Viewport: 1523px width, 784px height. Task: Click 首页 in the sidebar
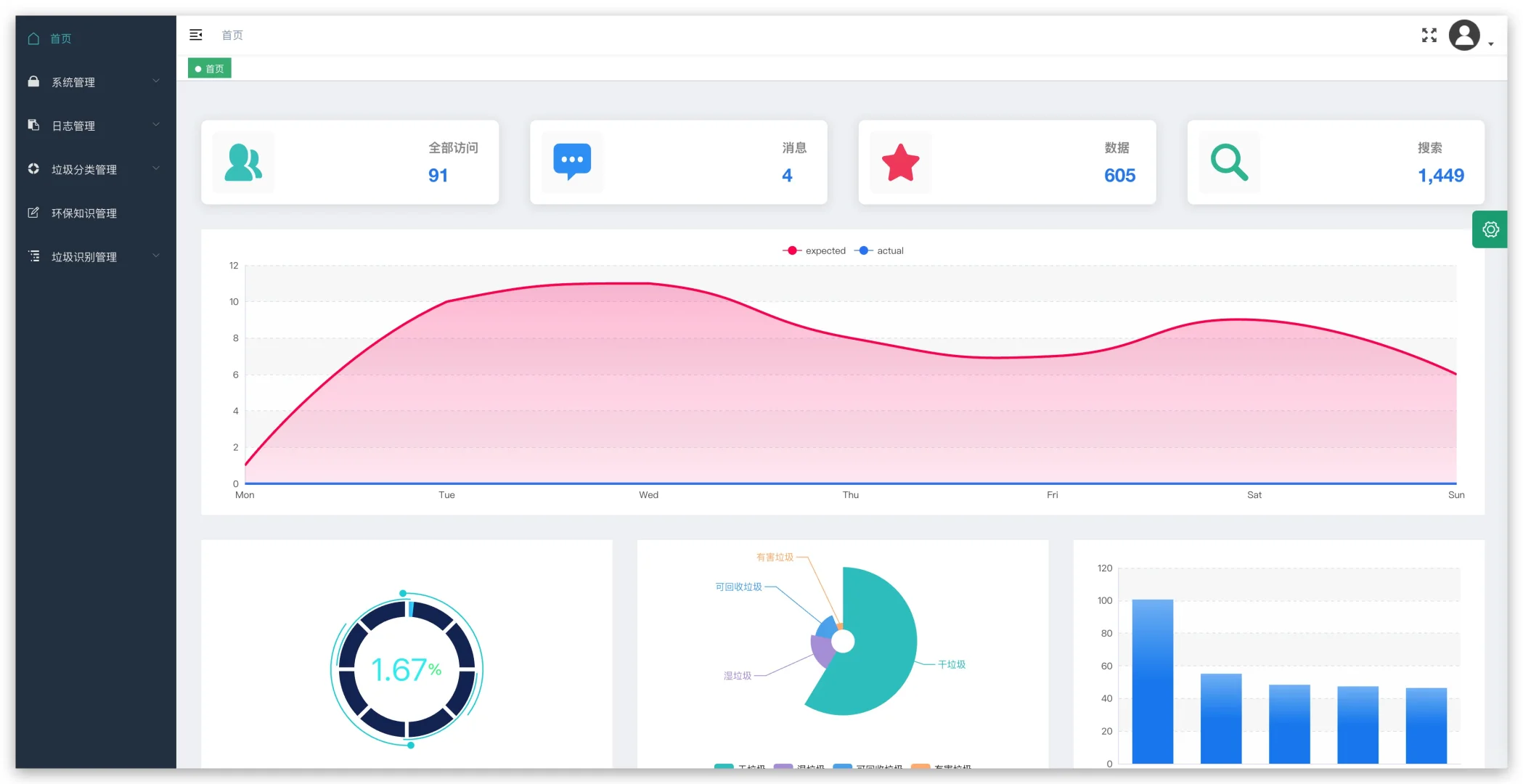click(x=61, y=38)
